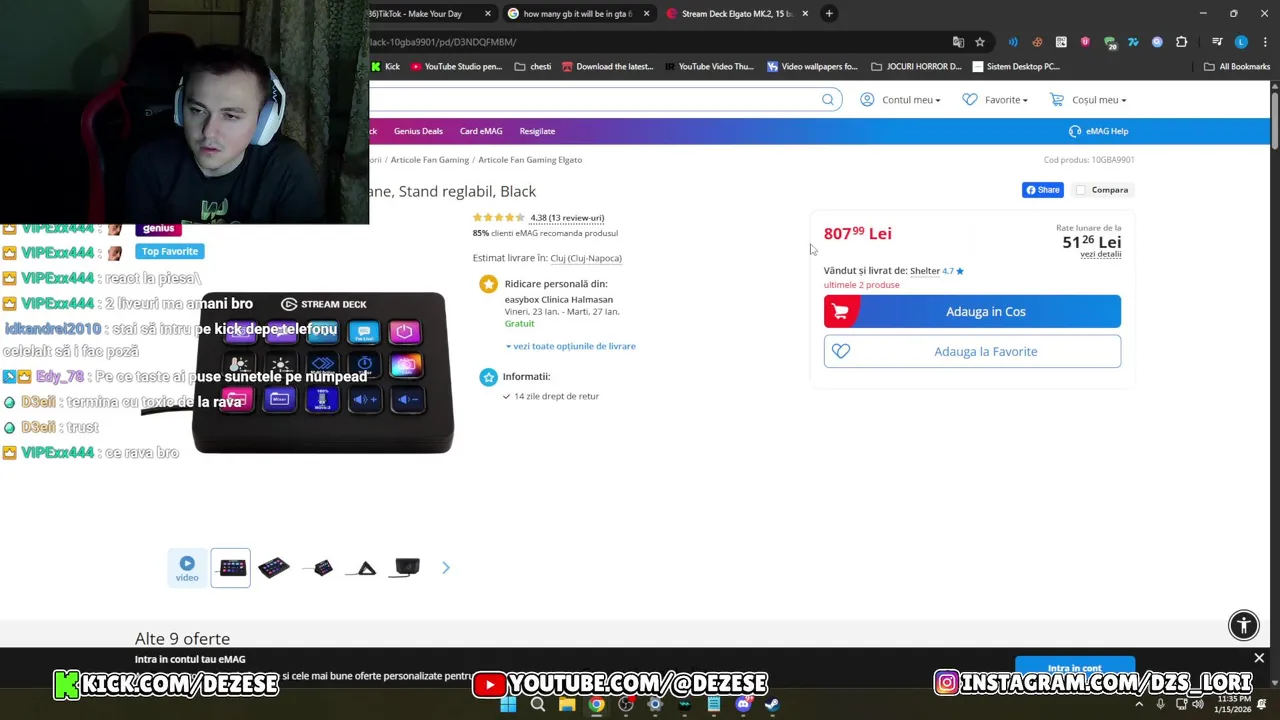Open File Explorer from the taskbar
1280x720 pixels.
point(567,704)
